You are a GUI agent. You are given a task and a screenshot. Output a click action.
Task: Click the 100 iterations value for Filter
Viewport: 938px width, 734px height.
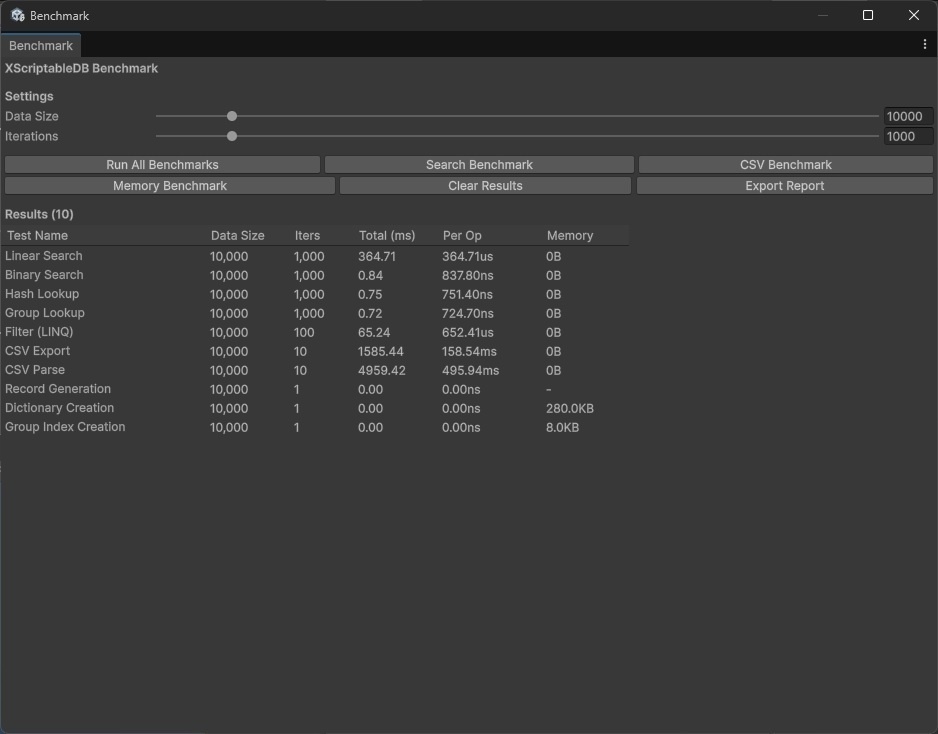[304, 333]
